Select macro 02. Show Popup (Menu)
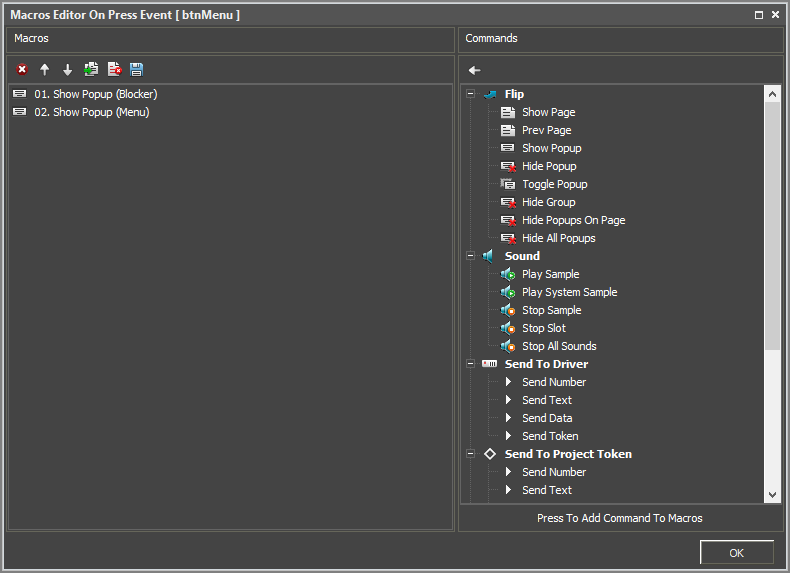Viewport: 790px width, 573px height. [x=91, y=112]
